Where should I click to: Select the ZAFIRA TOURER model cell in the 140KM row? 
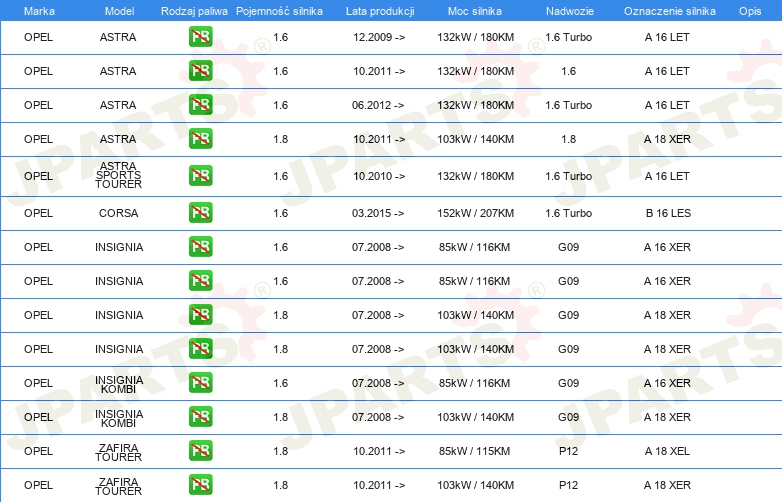(118, 486)
